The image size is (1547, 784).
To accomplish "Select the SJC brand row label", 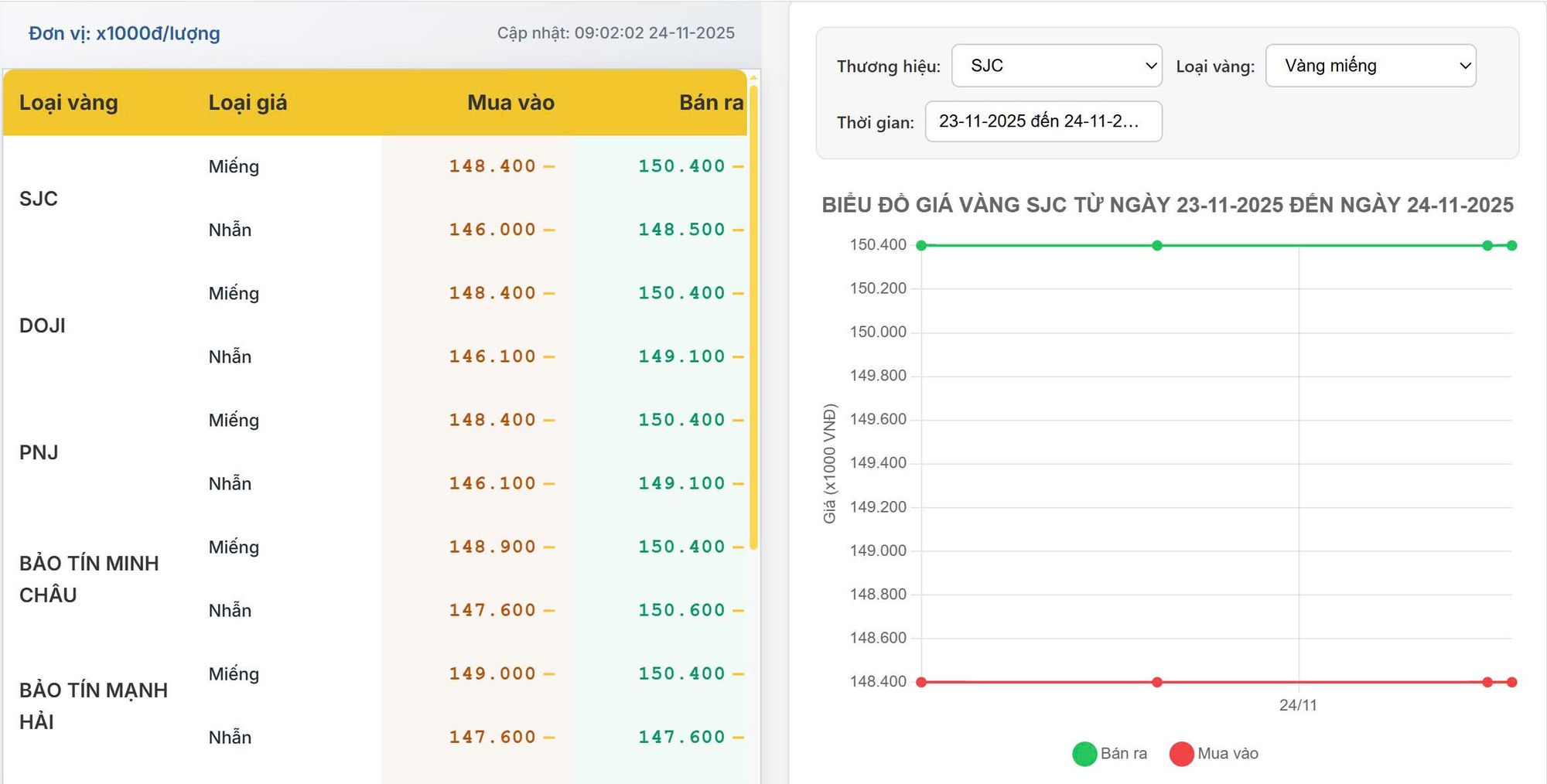I will tap(39, 199).
